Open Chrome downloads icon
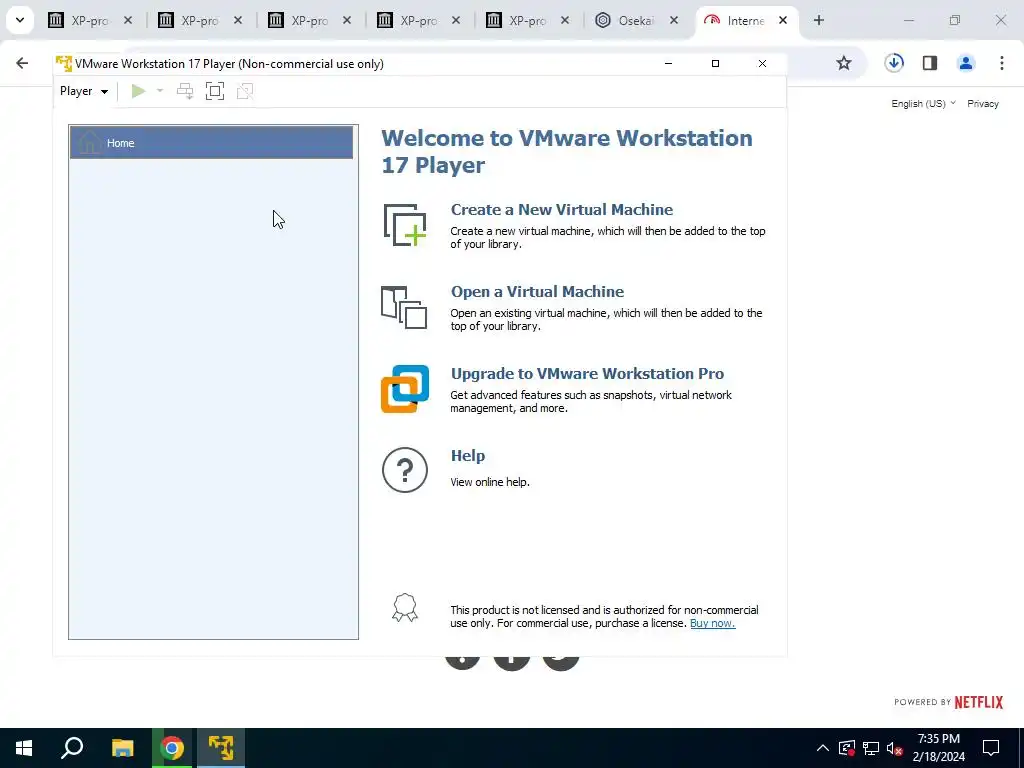Viewport: 1024px width, 768px height. tap(894, 63)
